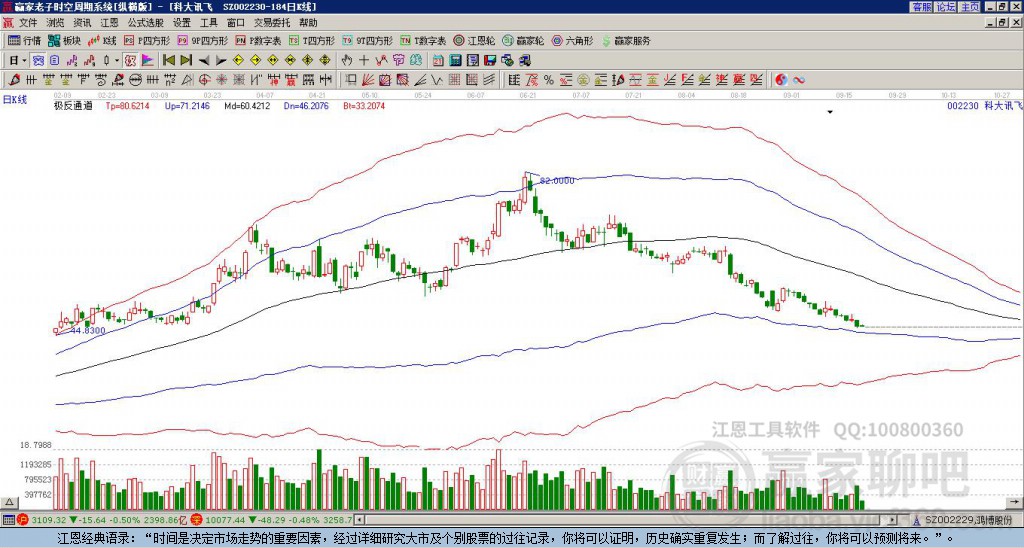Click the Shenzhen index 10077.44 status entry
Screen dimensions: 1024x548
click(272, 520)
